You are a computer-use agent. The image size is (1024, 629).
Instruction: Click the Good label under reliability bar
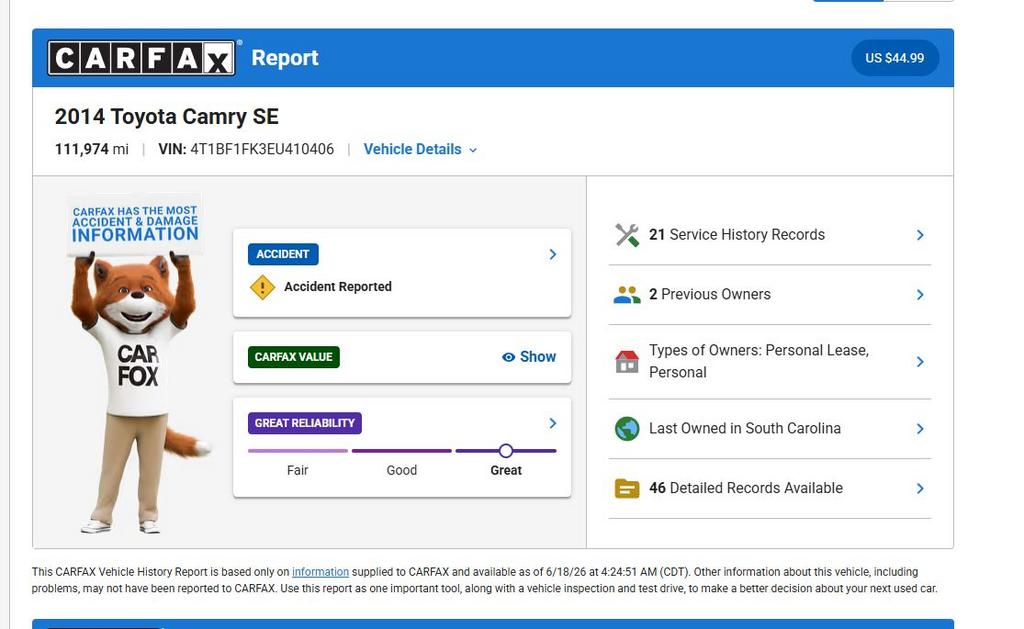[x=402, y=470]
